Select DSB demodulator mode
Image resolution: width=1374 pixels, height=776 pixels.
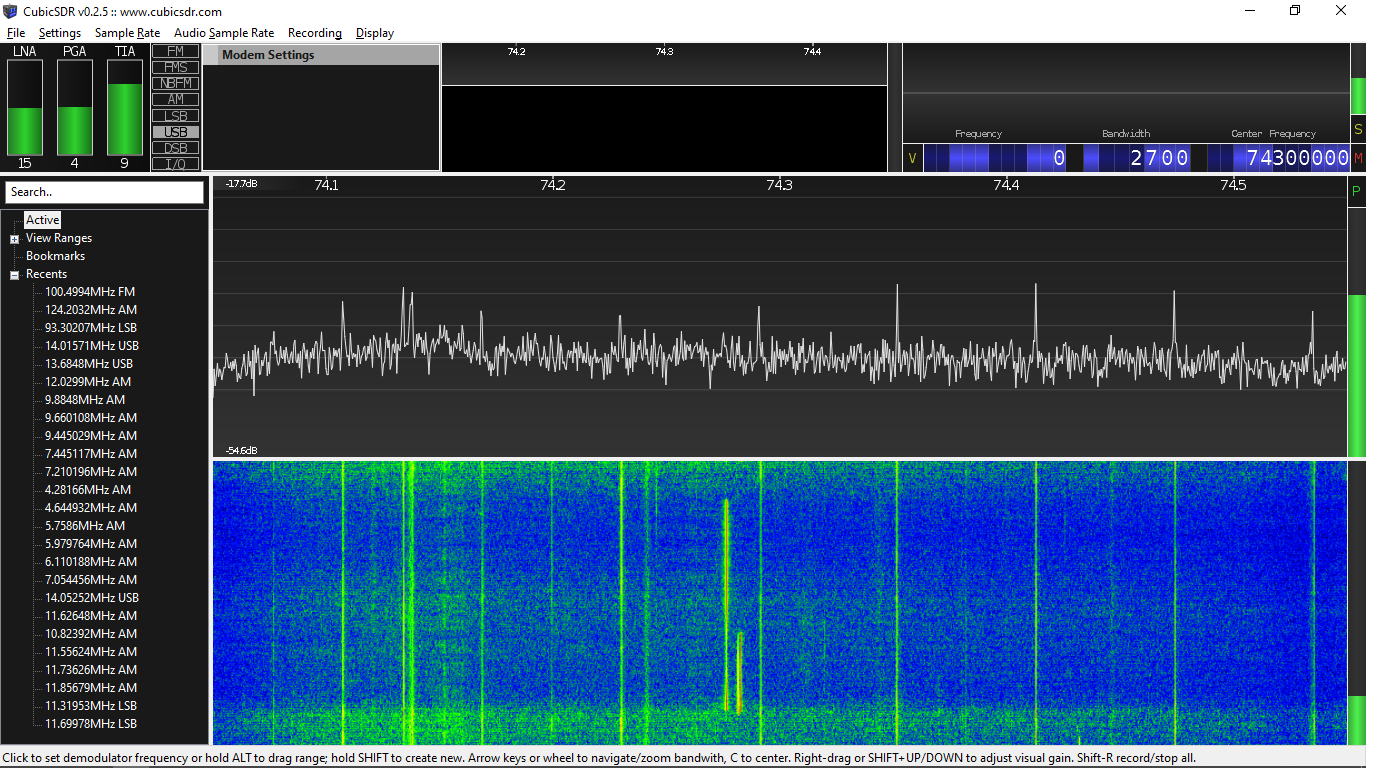click(x=176, y=147)
